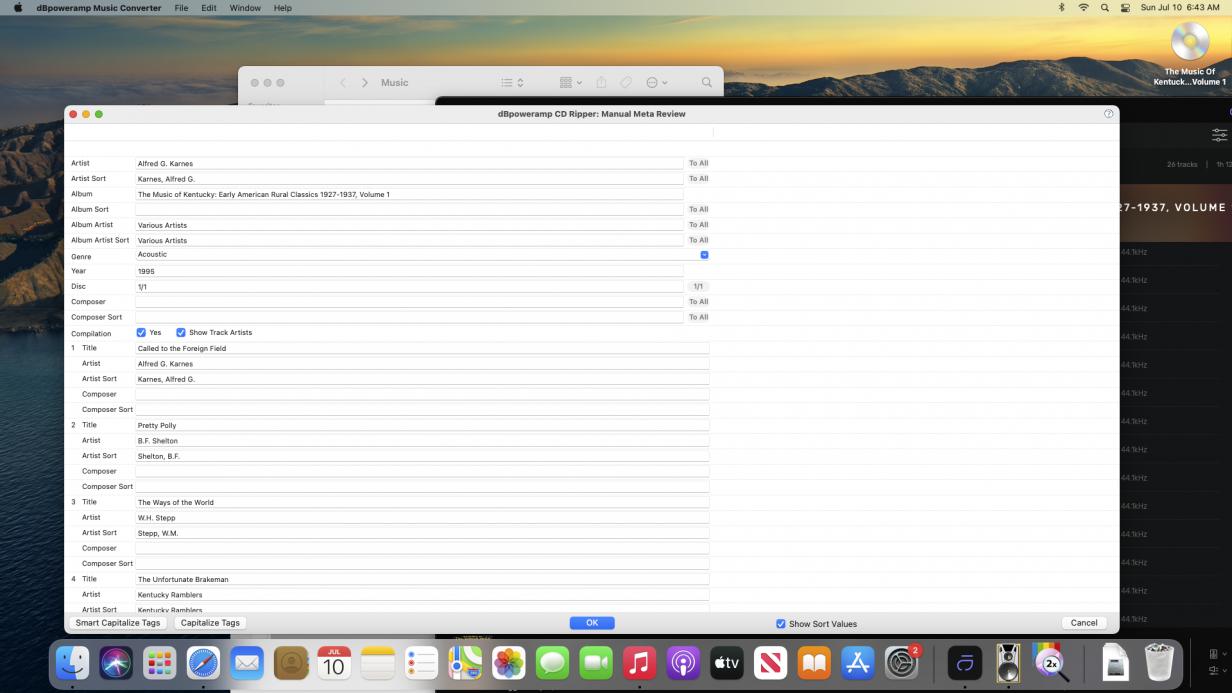Open the File menu

pyautogui.click(x=181, y=8)
